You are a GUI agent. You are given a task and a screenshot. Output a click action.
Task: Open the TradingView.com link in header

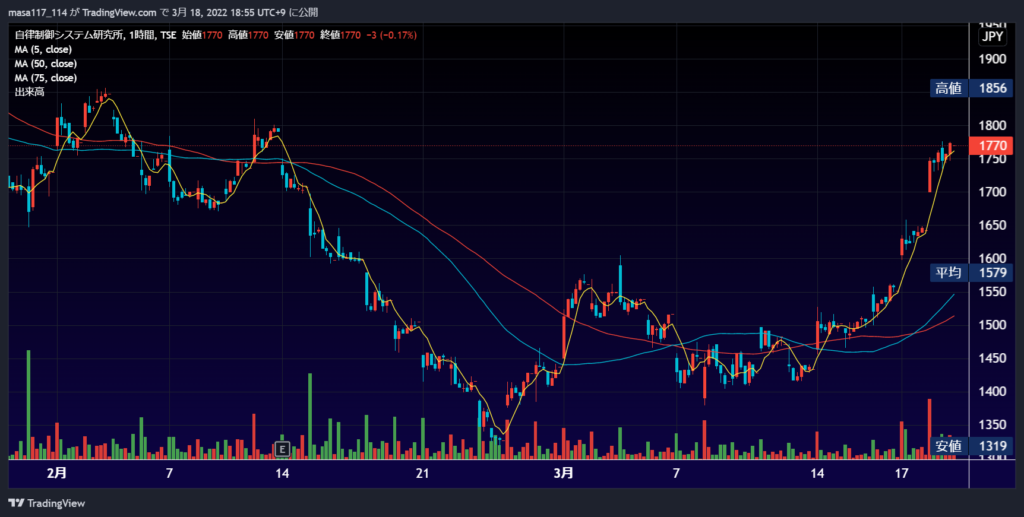pos(120,12)
